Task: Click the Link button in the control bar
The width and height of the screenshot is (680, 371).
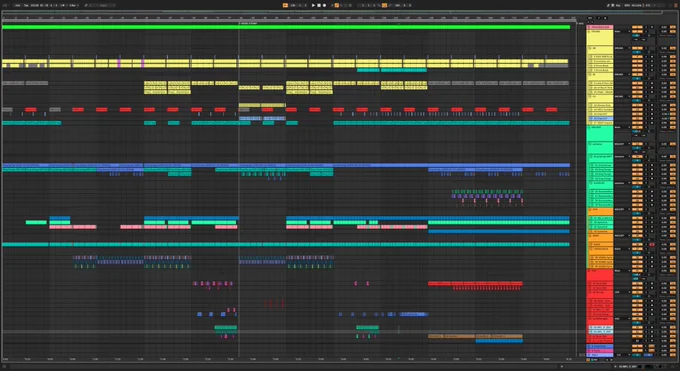Action: (17, 5)
